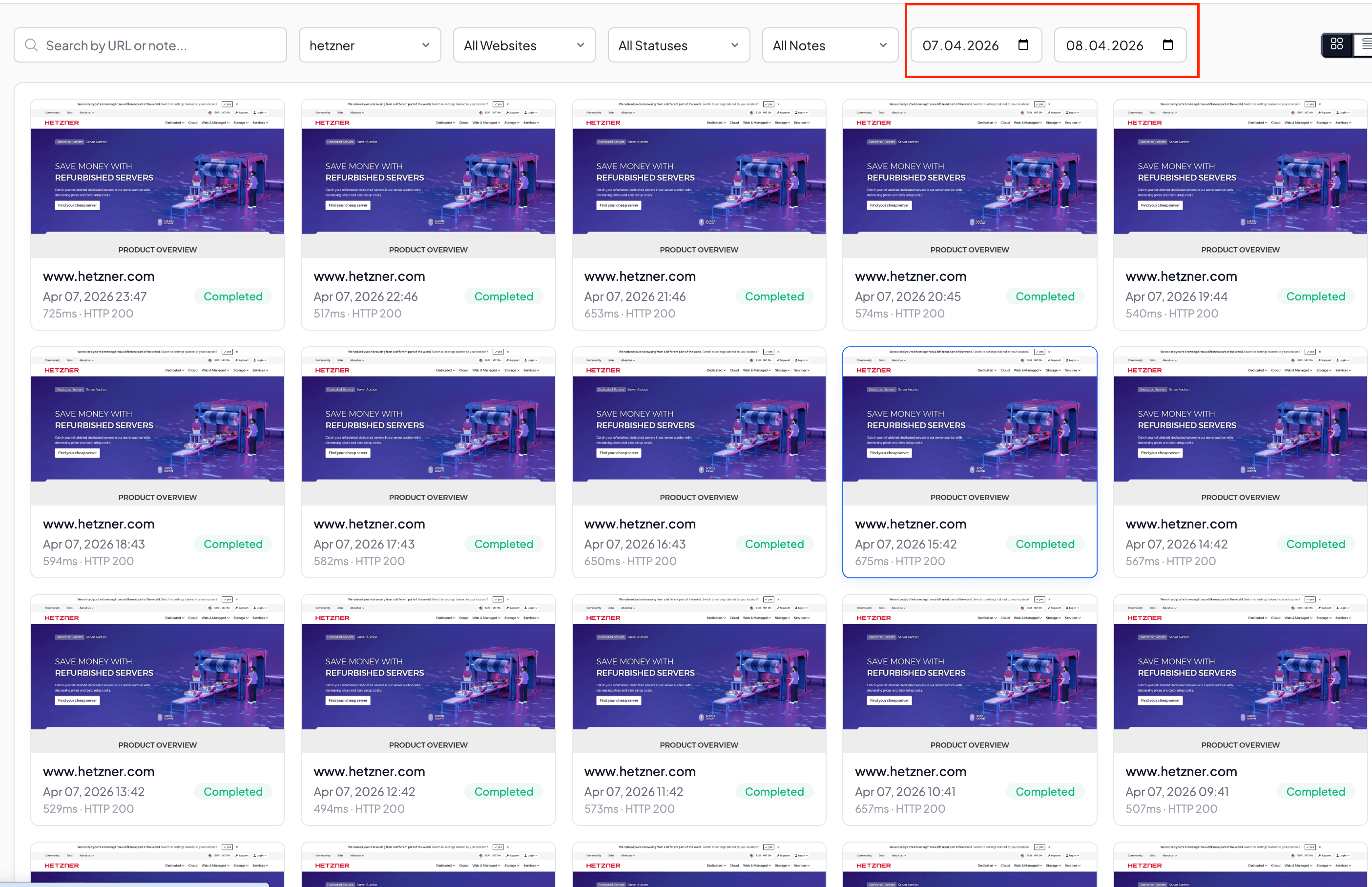Select the text 'Apr 07, 2026 16:43'
This screenshot has width=1372, height=887.
[x=634, y=544]
